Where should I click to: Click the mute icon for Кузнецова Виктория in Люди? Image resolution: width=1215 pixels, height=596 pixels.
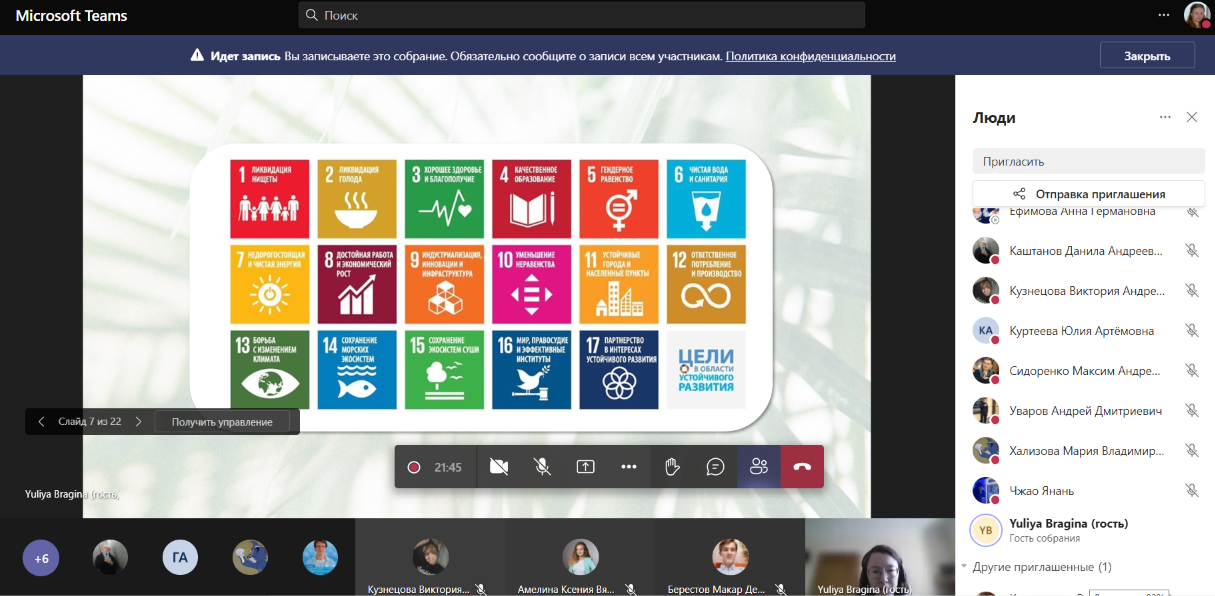1192,290
